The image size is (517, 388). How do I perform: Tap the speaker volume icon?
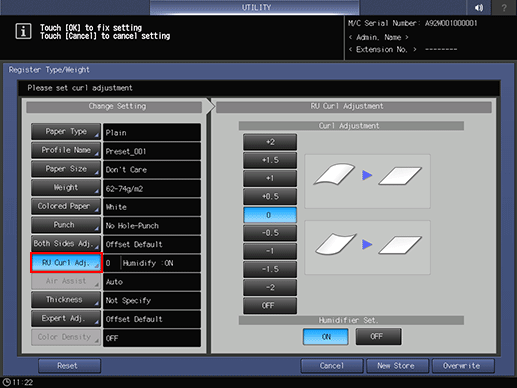point(479,7)
